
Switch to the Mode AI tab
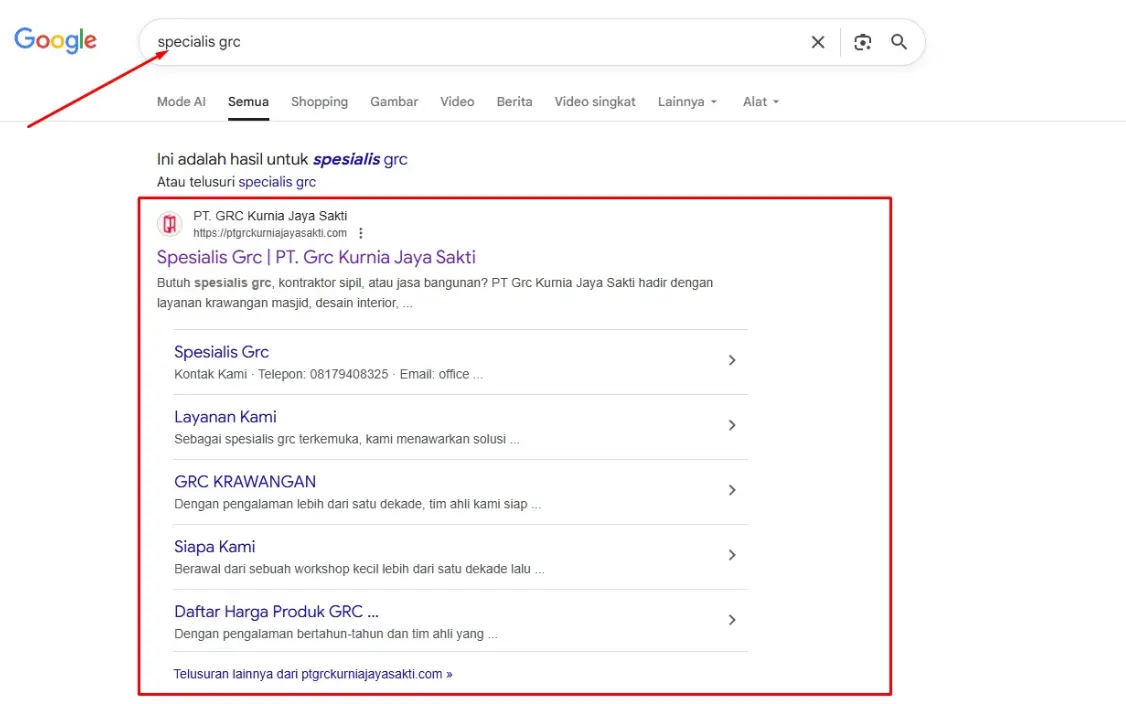click(181, 102)
